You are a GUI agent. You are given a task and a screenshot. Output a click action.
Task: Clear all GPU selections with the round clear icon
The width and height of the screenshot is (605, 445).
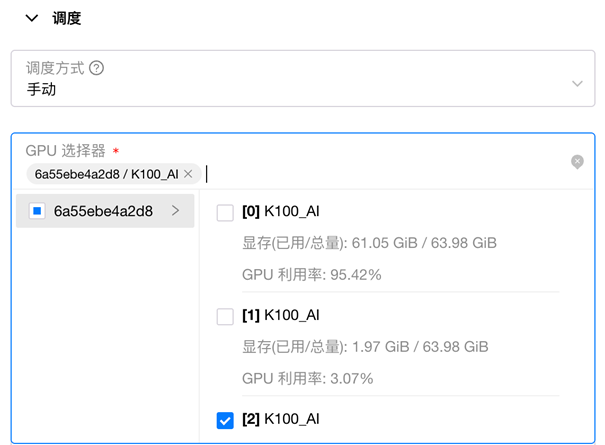coord(577,162)
